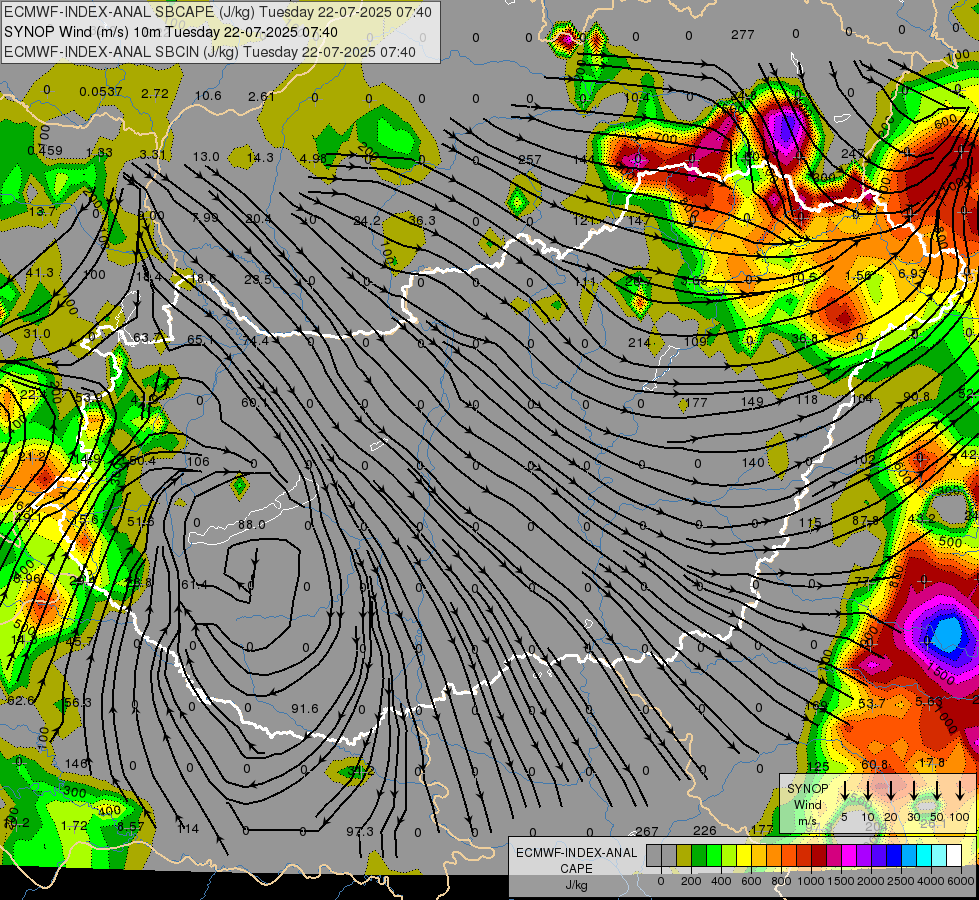Screen dimensions: 979x900
Task: Select the 2000 legend tick label
Action: pyautogui.click(x=871, y=881)
